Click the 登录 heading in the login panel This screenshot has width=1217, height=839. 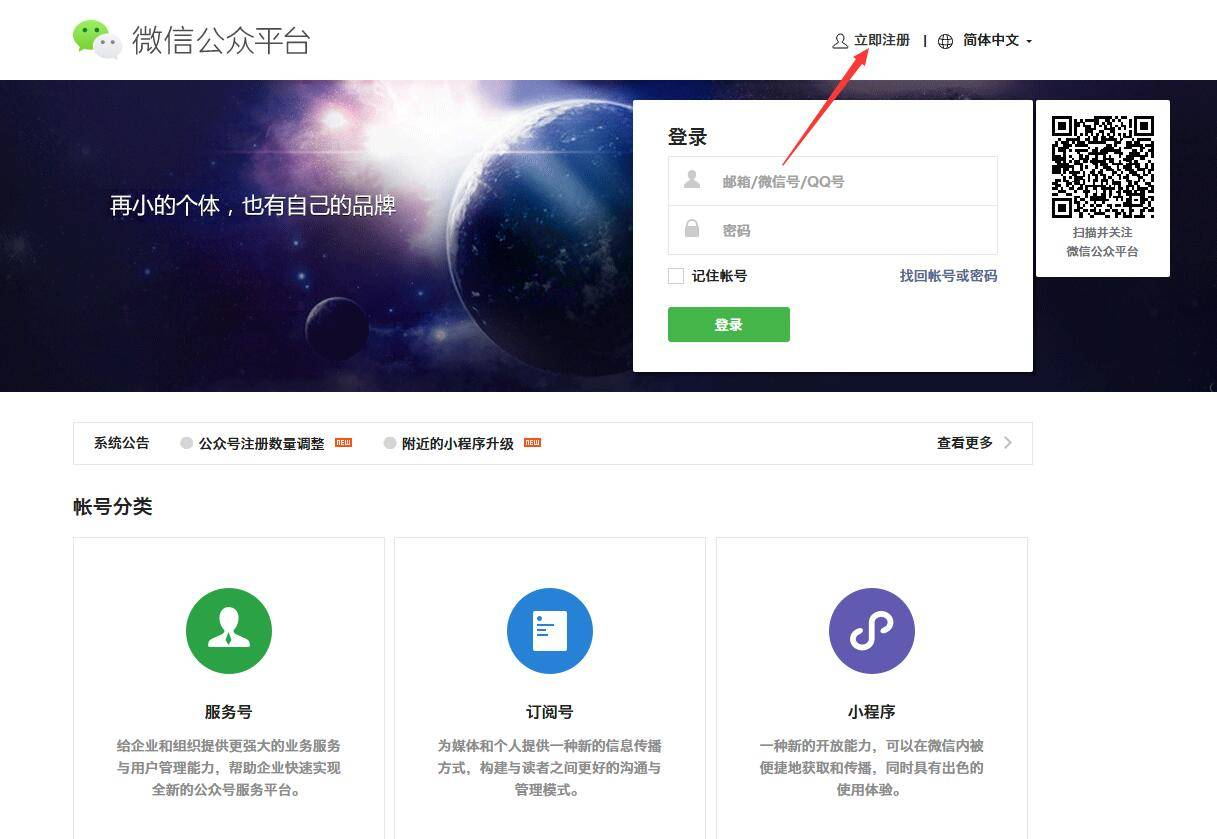point(688,137)
